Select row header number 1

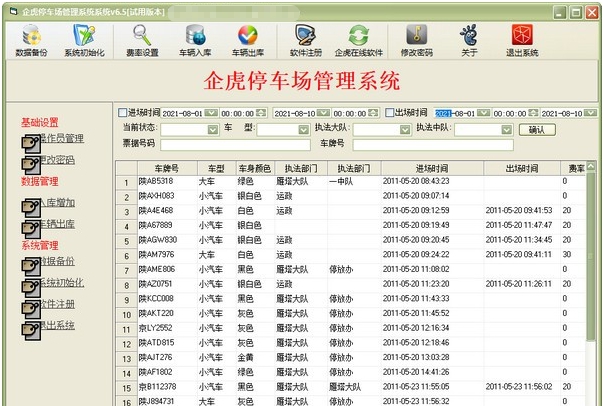click(x=127, y=183)
